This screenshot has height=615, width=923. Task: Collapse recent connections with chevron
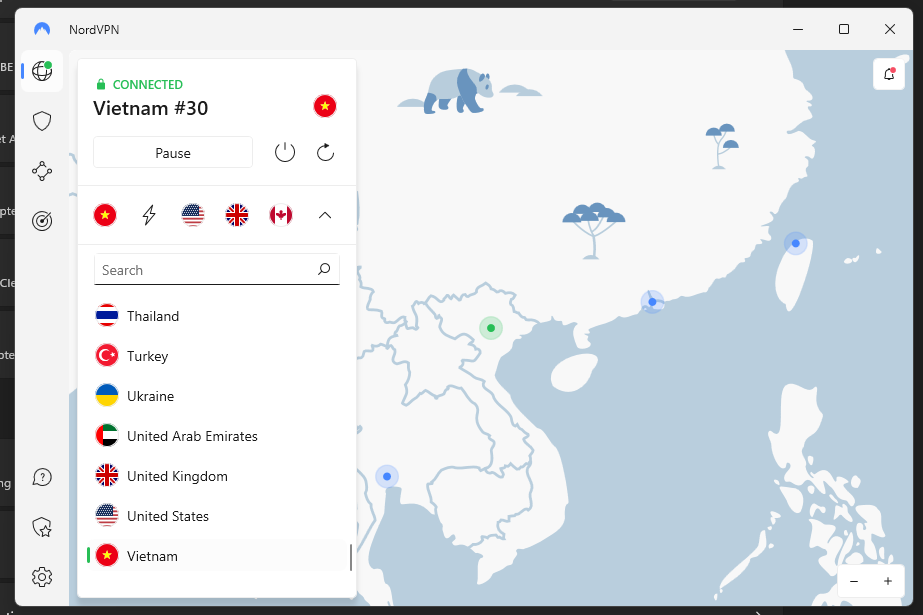coord(325,215)
